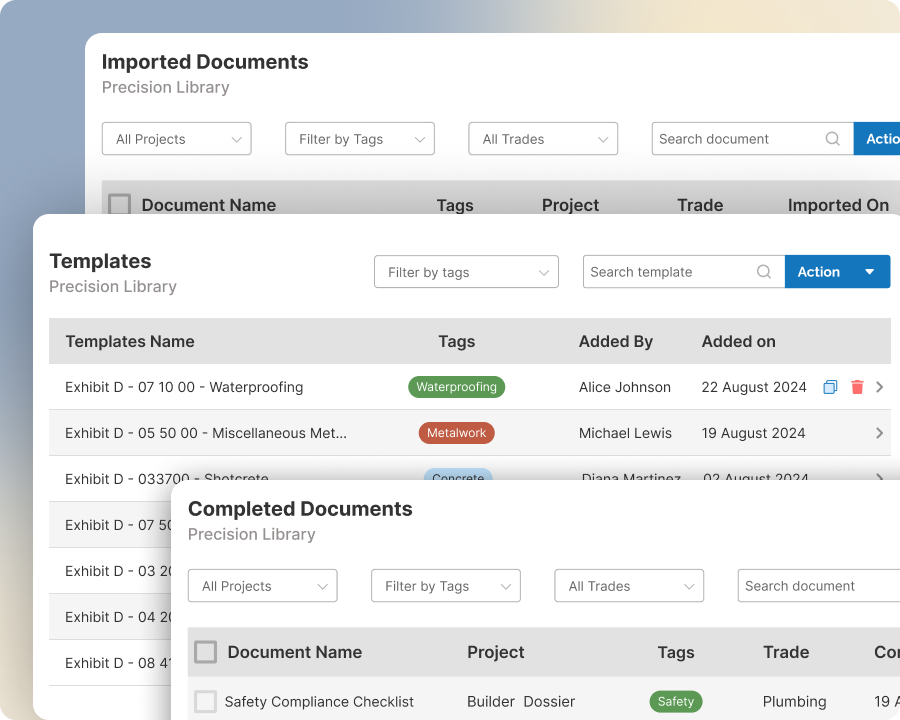900x720 pixels.
Task: Open All Projects dropdown in Completed Documents
Action: pyautogui.click(x=262, y=586)
